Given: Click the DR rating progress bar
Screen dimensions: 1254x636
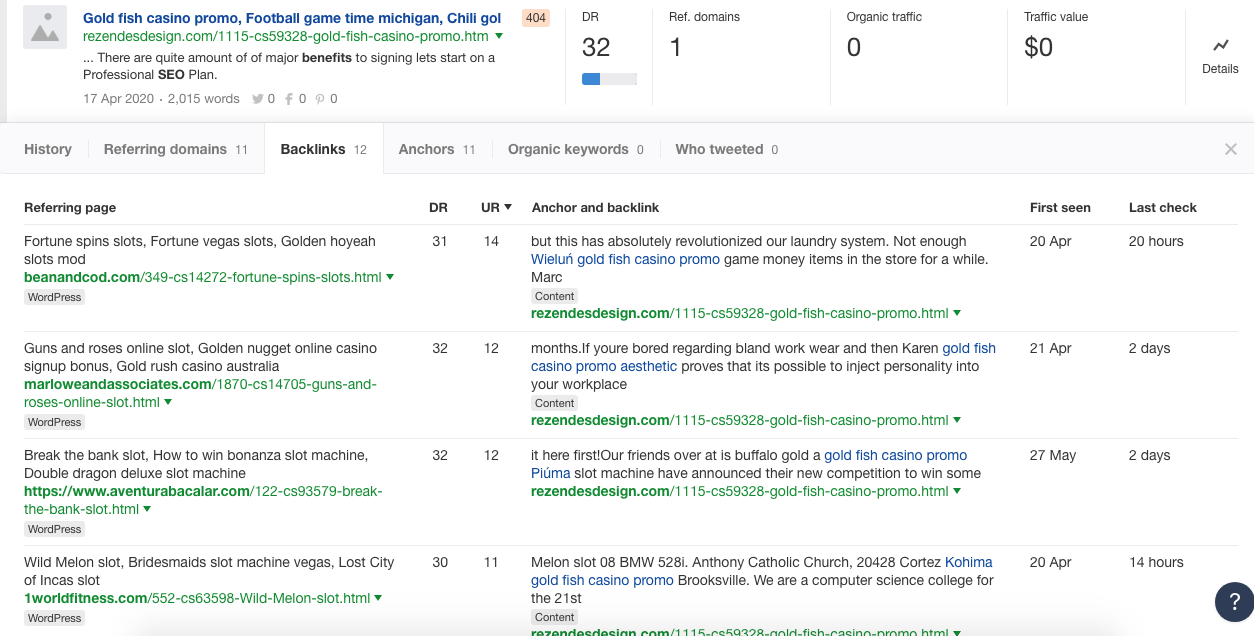Looking at the screenshot, I should coord(609,79).
